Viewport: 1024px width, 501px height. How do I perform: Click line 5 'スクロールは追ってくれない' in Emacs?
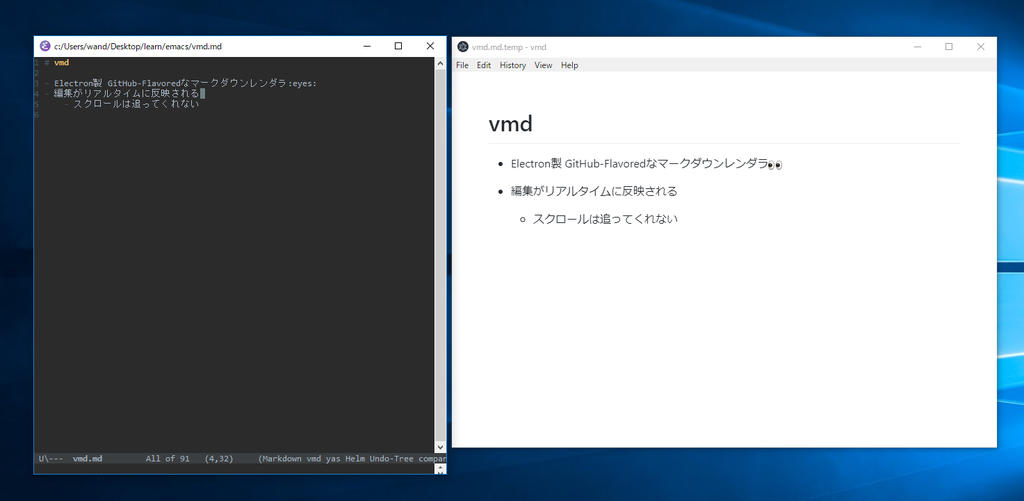[136, 104]
